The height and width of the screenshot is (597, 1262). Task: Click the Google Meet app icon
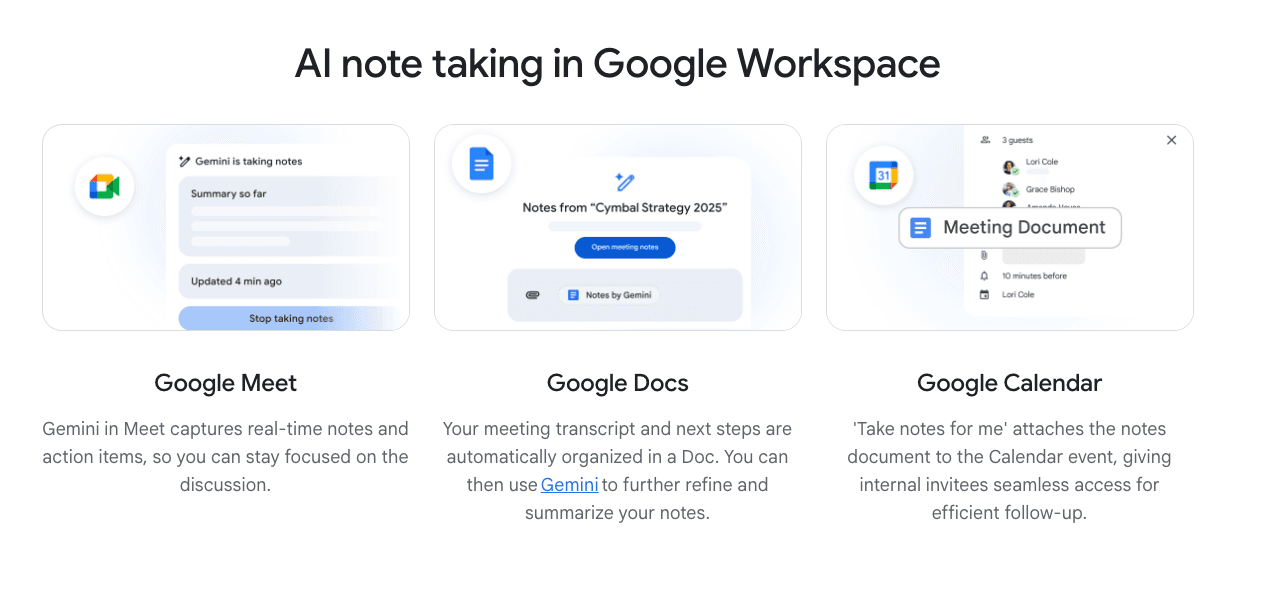point(104,186)
